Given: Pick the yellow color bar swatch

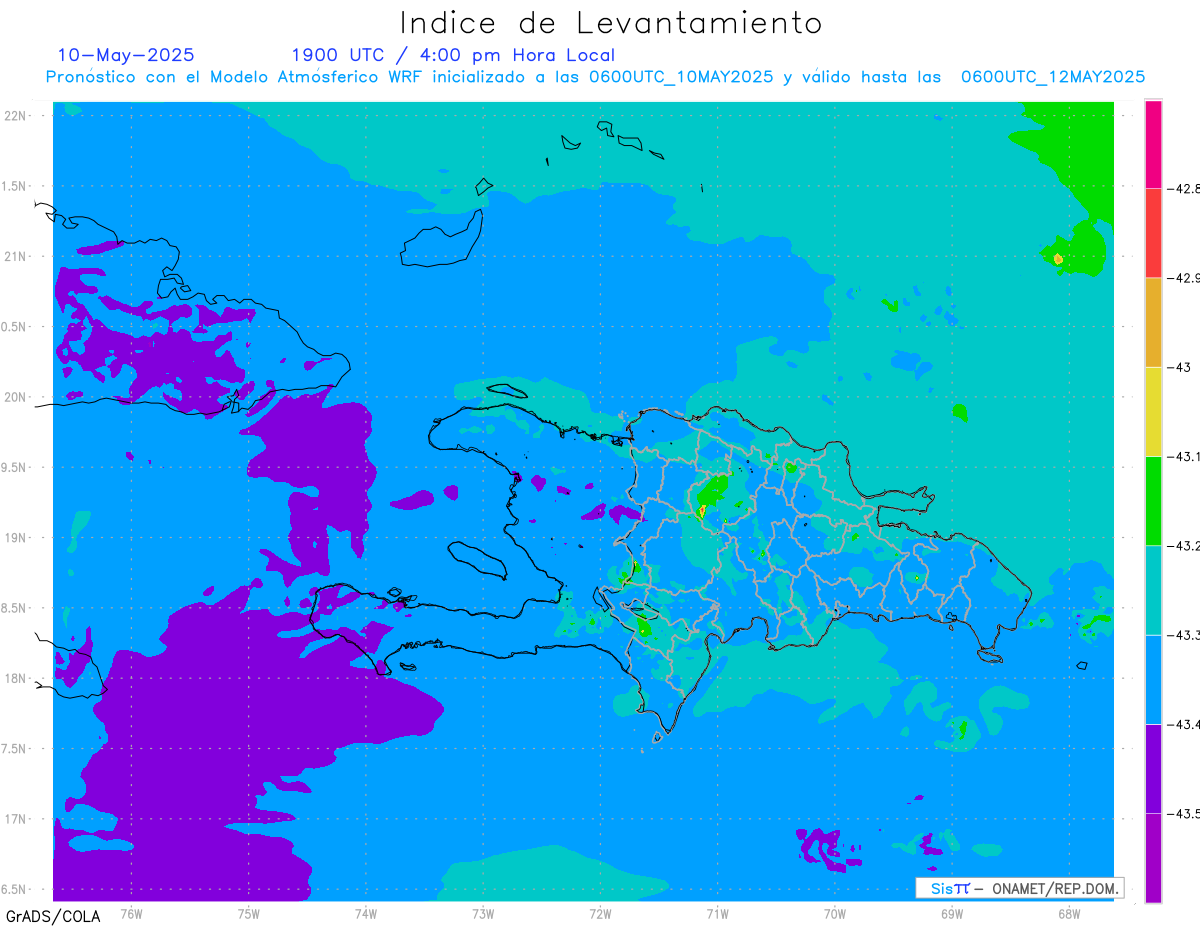Looking at the screenshot, I should (1153, 411).
